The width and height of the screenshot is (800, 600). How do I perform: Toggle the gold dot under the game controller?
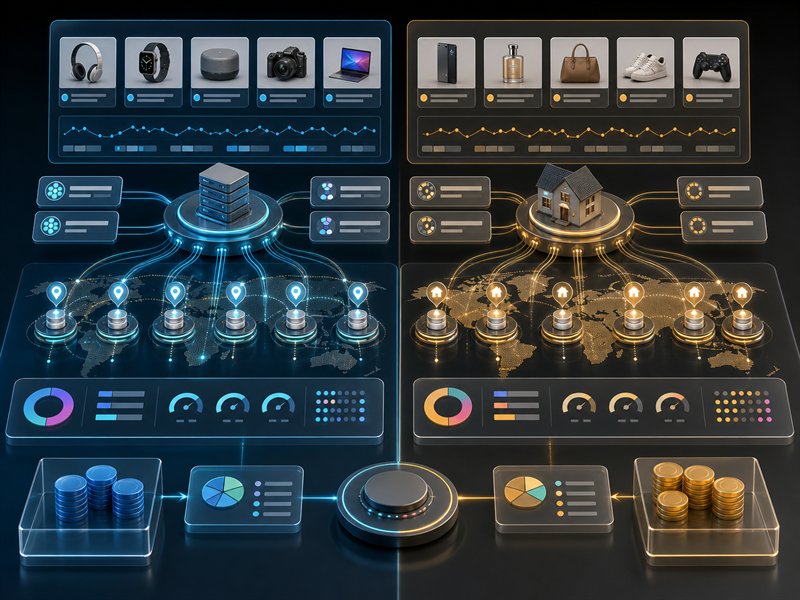point(689,97)
